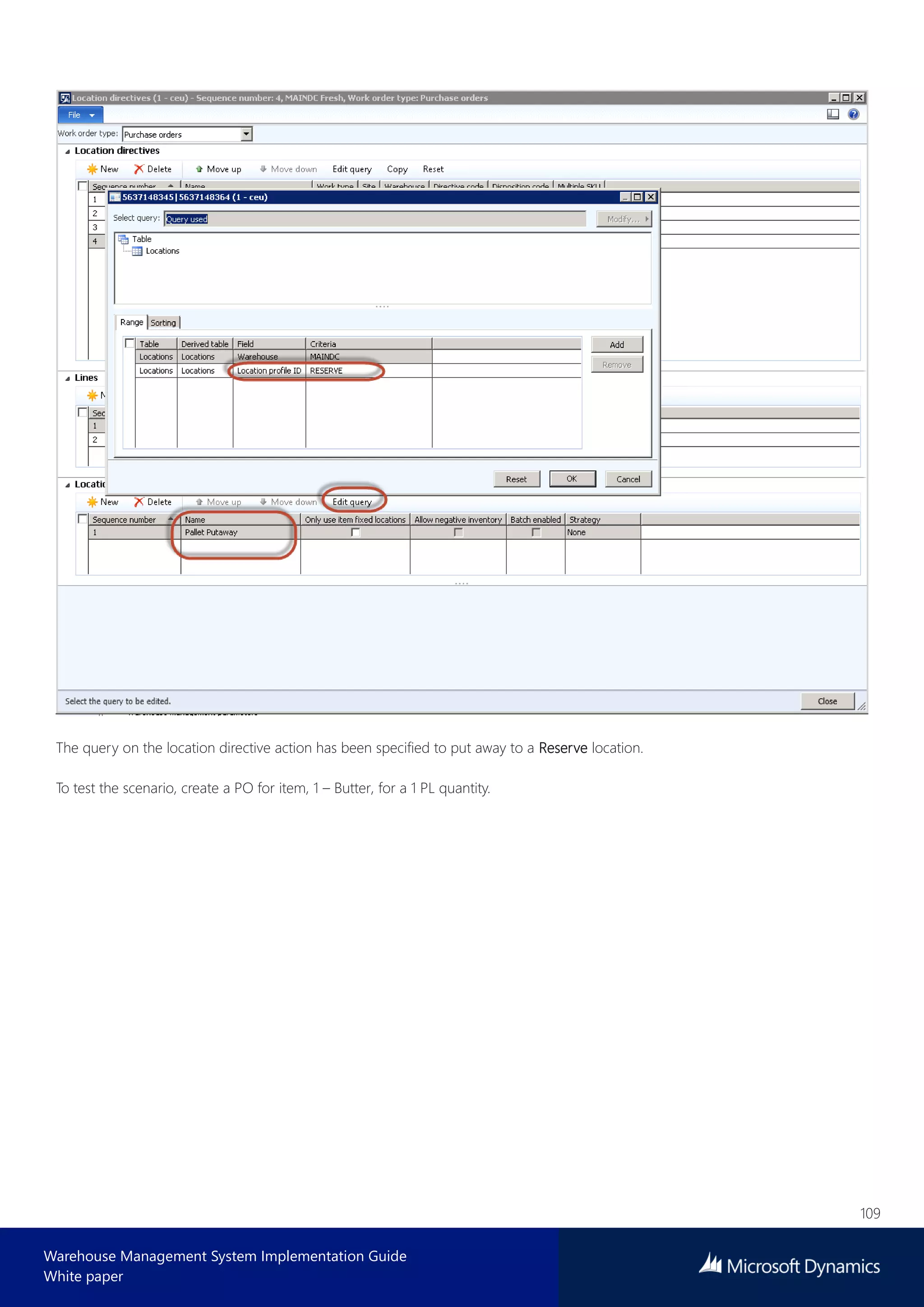The width and height of the screenshot is (924, 1307).
Task: Select row 2 in Lines grid
Action: click(x=97, y=440)
